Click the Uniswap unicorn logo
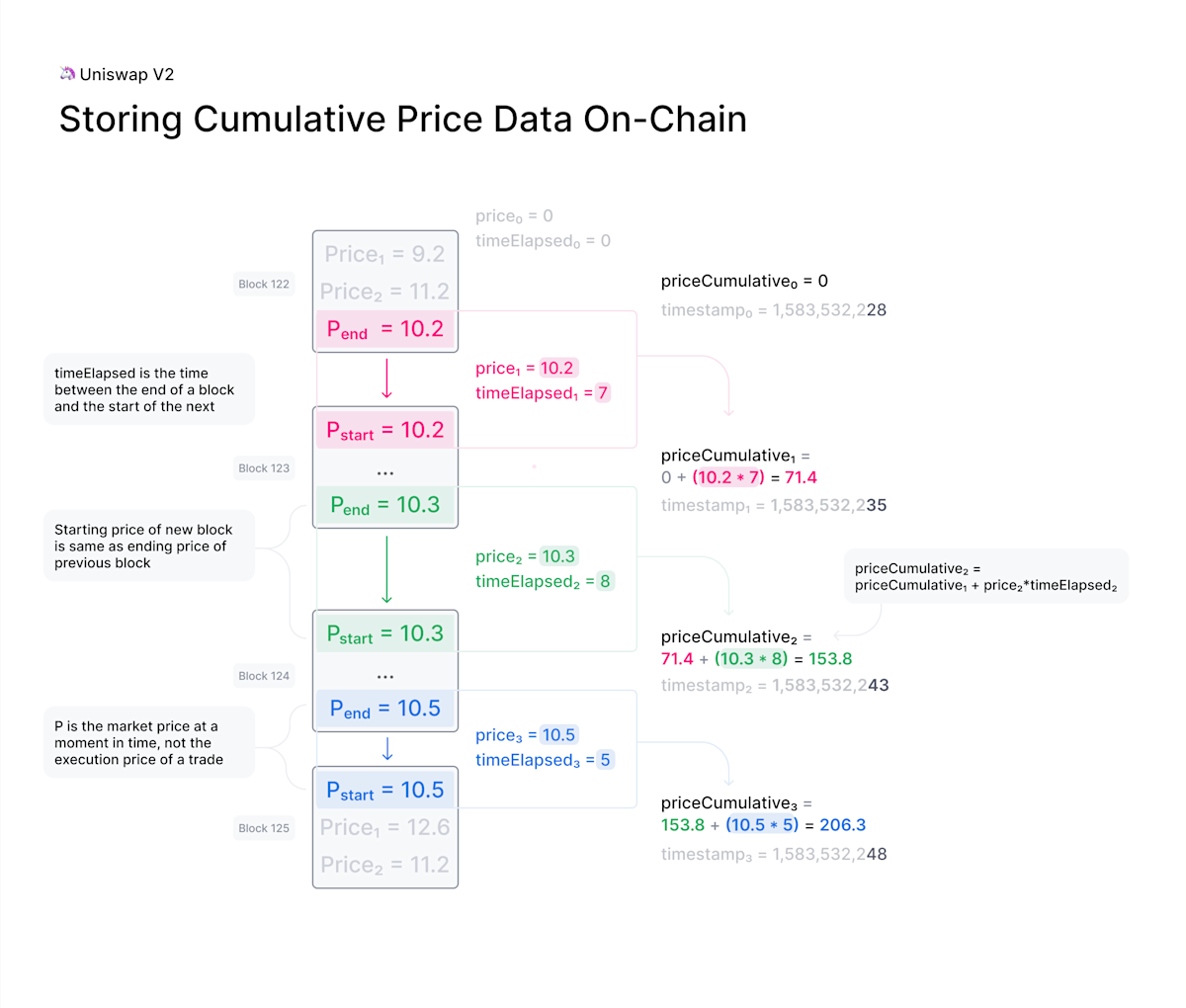1186x1008 pixels. click(x=67, y=74)
